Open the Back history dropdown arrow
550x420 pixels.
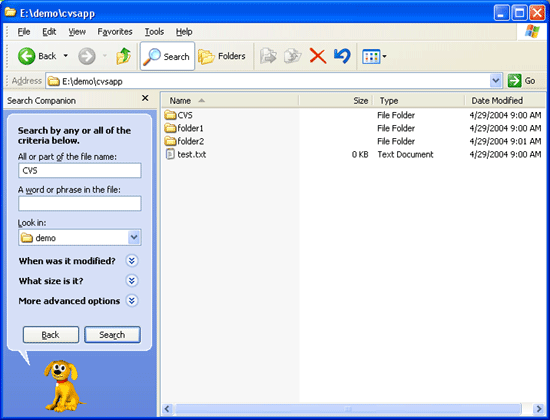click(x=66, y=56)
